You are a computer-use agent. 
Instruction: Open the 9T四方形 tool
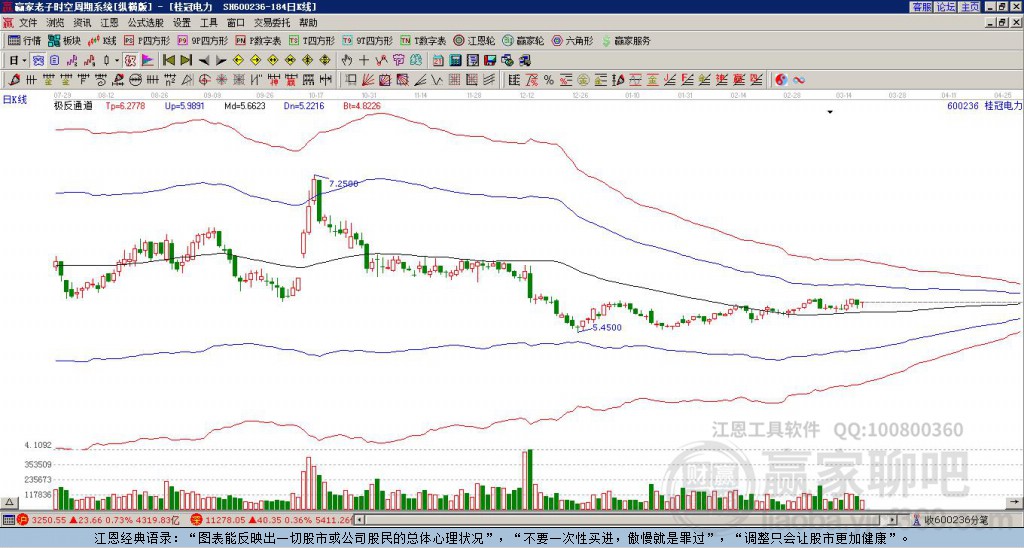(x=367, y=40)
